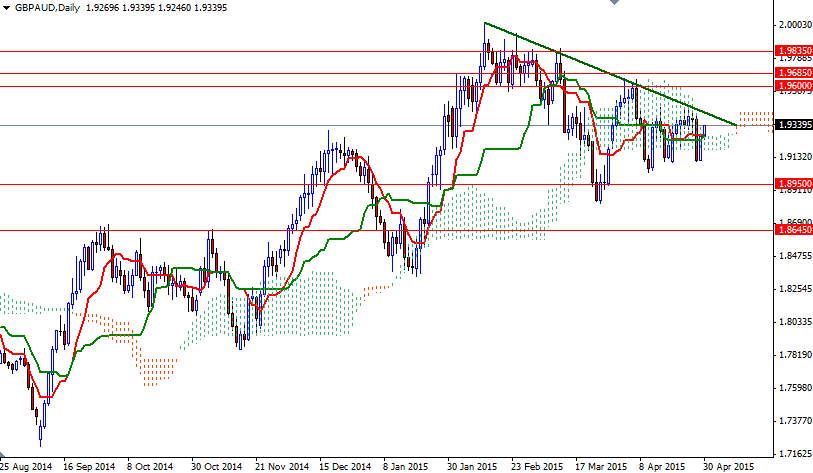Click the 15 Dec 2014 date label
The height and width of the screenshot is (473, 813).
pos(345,467)
